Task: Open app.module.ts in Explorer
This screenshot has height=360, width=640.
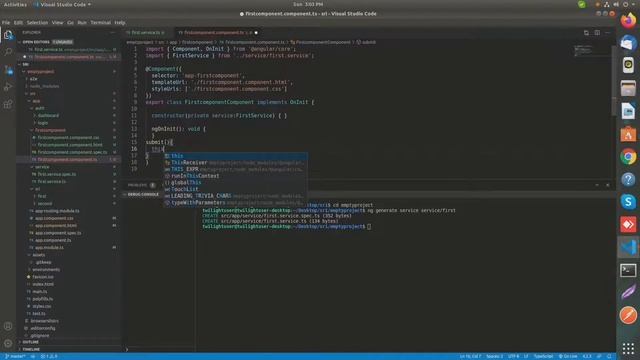Action: [49, 248]
